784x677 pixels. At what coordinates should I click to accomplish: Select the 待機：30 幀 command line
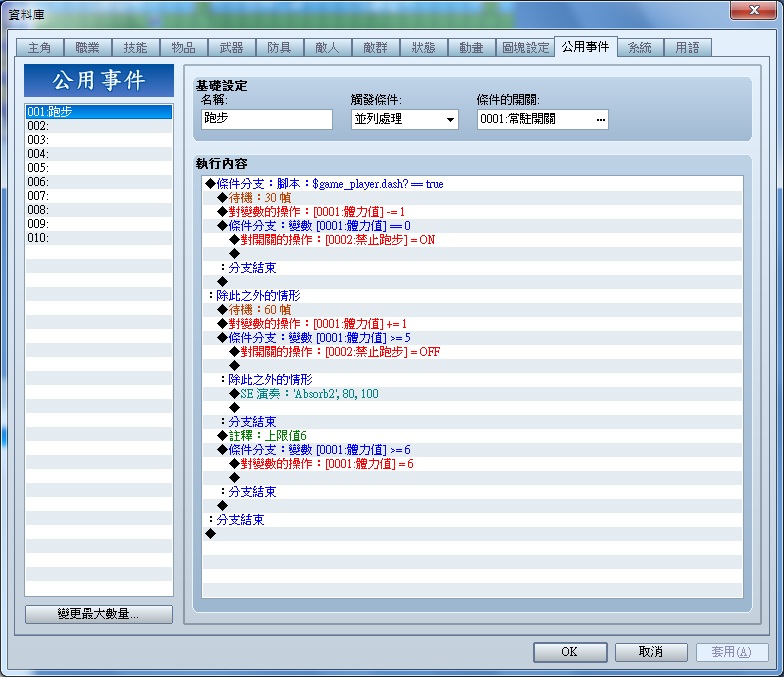point(472,198)
